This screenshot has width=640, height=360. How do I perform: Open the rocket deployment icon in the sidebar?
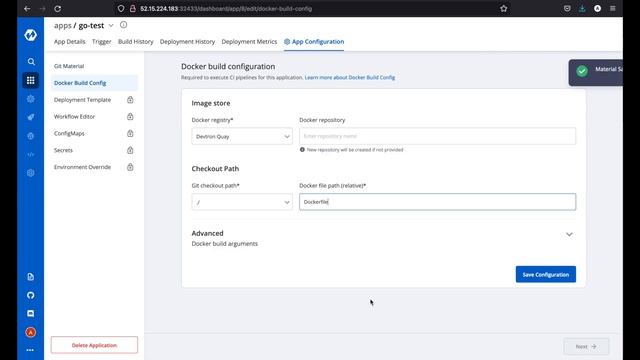(x=31, y=117)
